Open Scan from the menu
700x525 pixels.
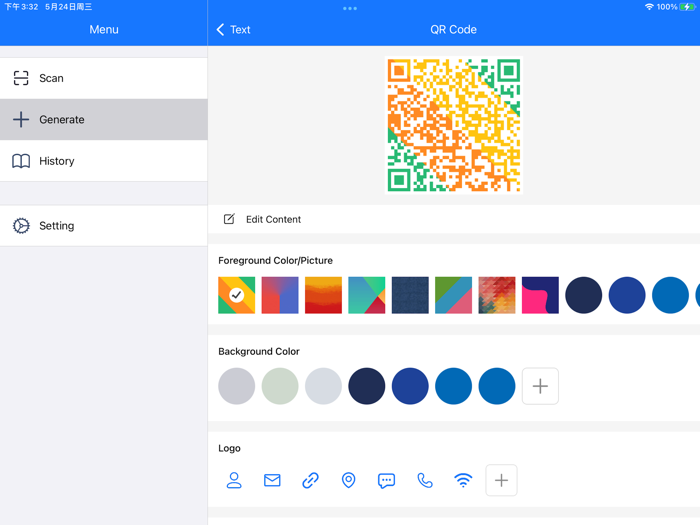104,78
